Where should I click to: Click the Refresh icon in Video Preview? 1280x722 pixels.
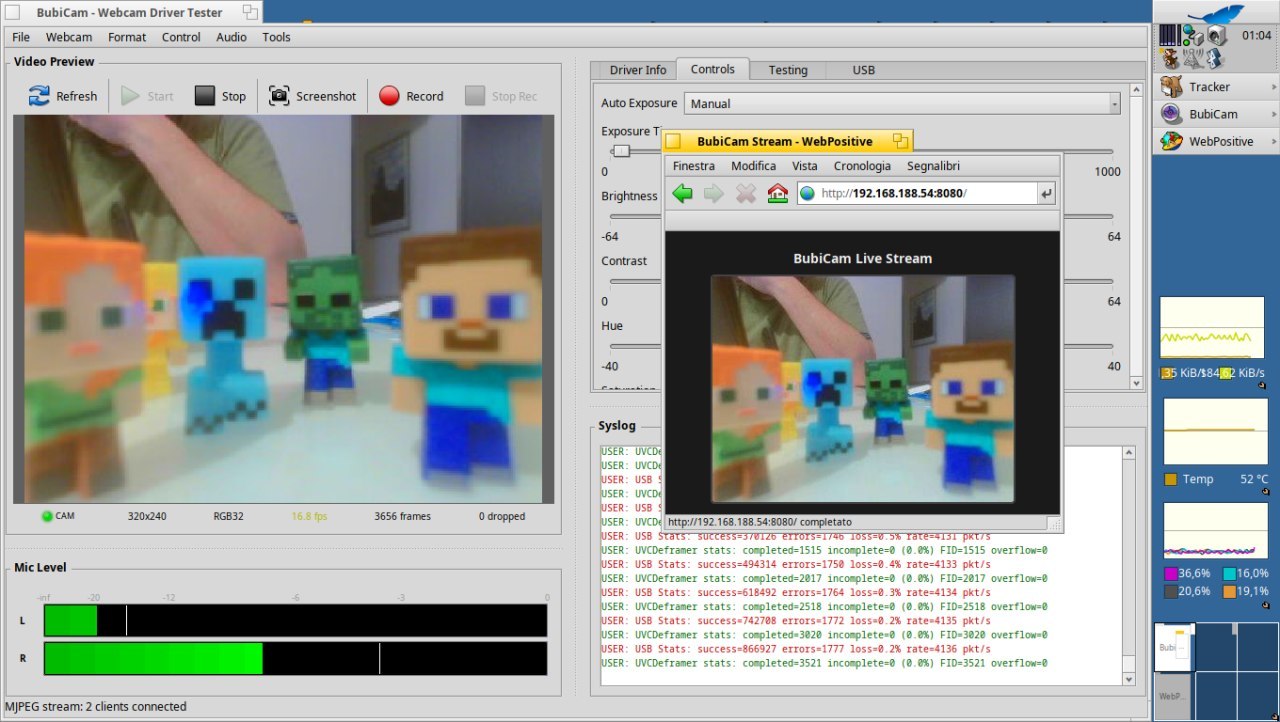coord(39,96)
